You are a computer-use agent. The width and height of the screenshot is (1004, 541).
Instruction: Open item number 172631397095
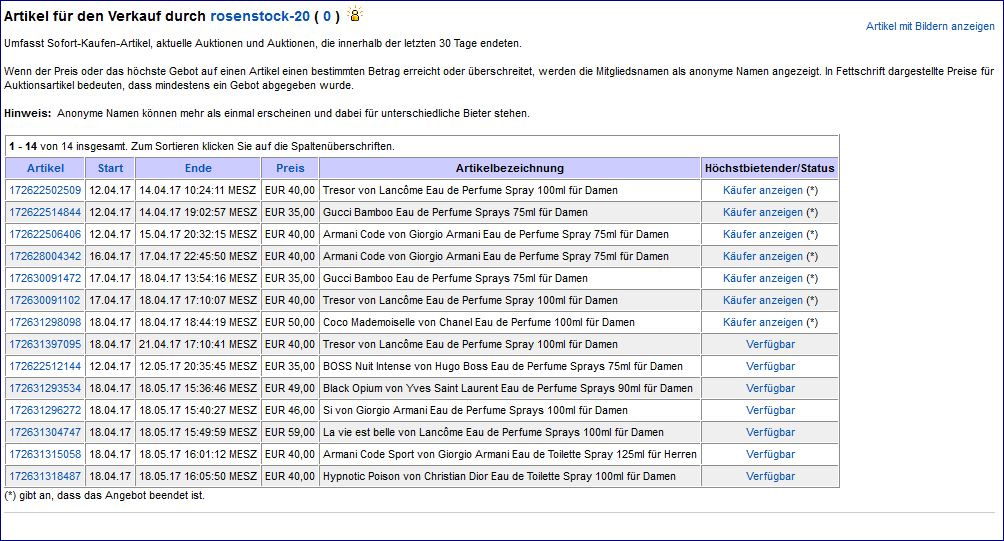[x=45, y=344]
